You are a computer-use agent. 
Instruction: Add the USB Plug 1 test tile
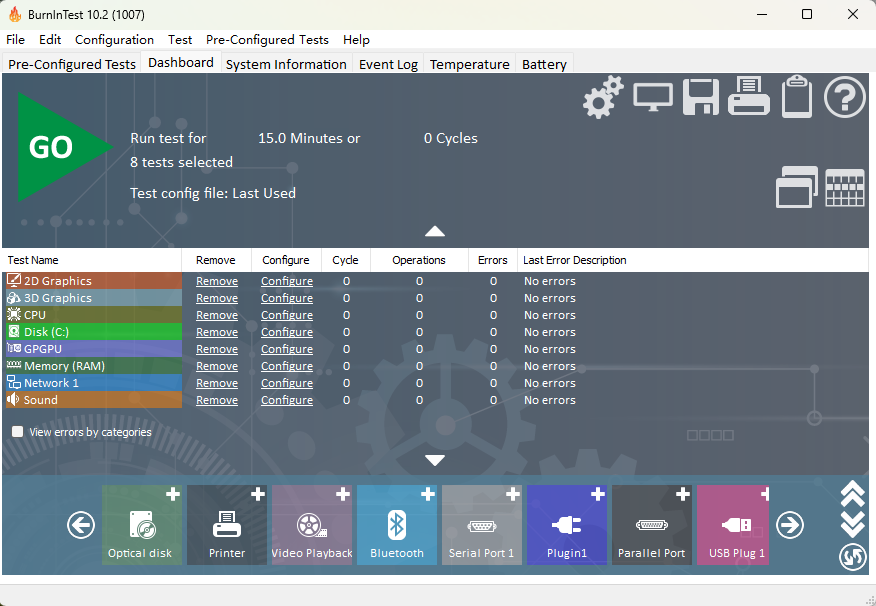[x=733, y=525]
